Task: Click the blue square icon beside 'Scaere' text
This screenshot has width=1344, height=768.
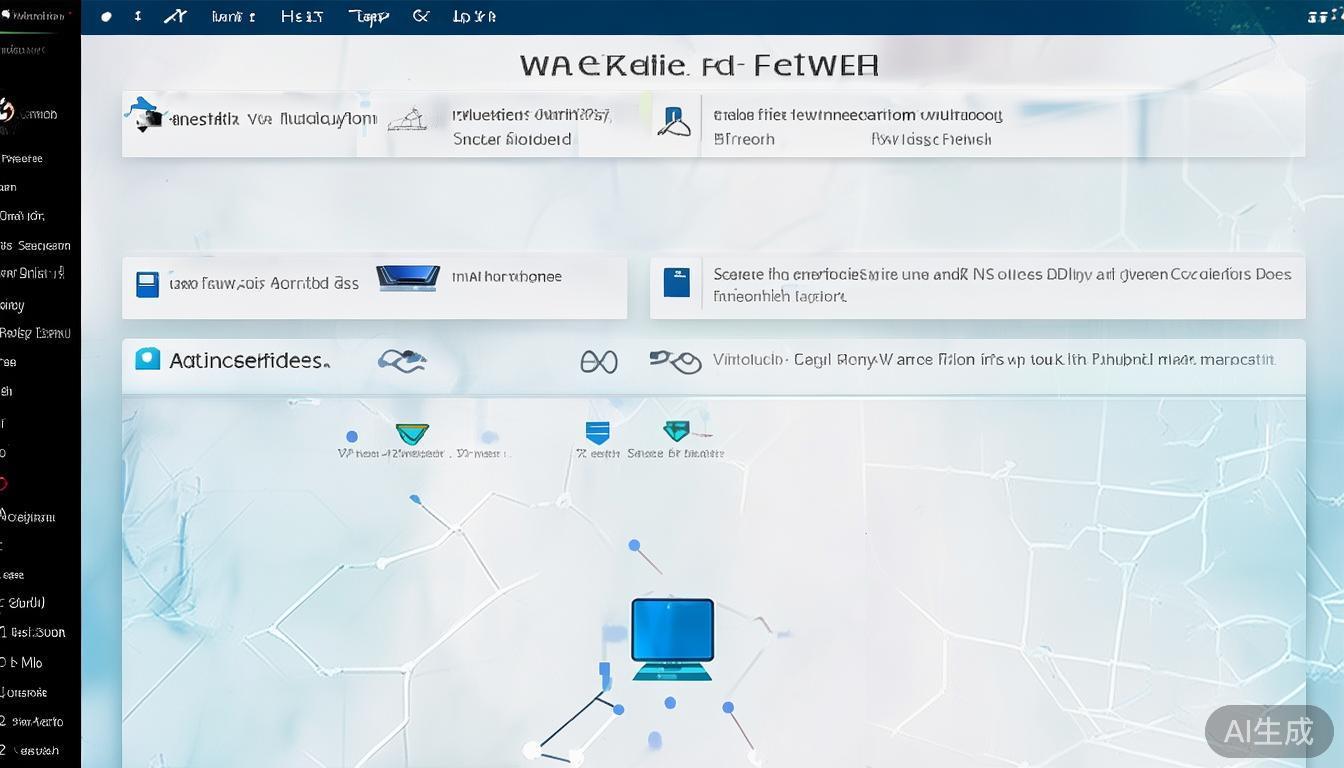Action: pos(676,282)
